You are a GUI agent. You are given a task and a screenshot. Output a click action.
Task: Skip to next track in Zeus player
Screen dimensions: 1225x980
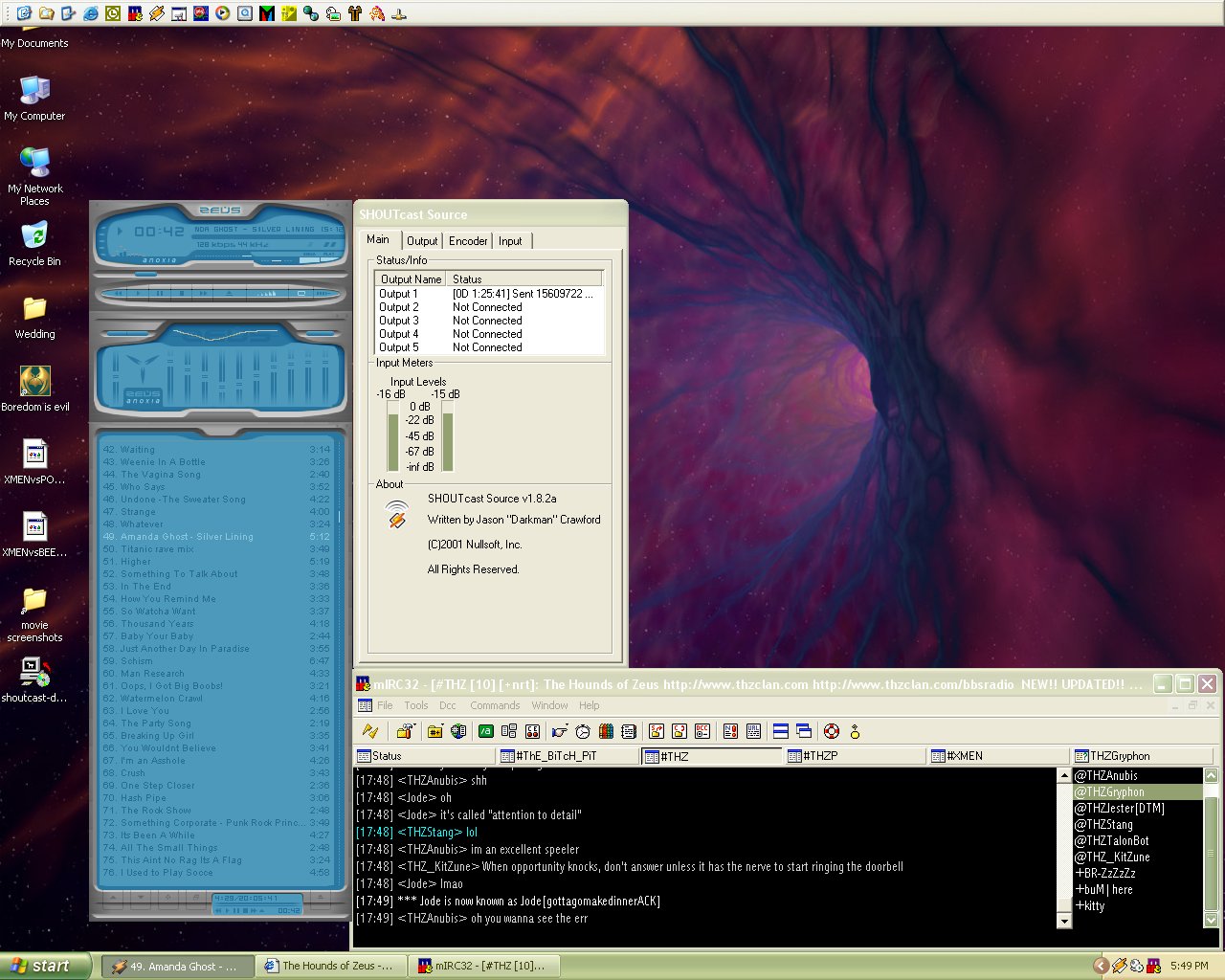(x=203, y=293)
